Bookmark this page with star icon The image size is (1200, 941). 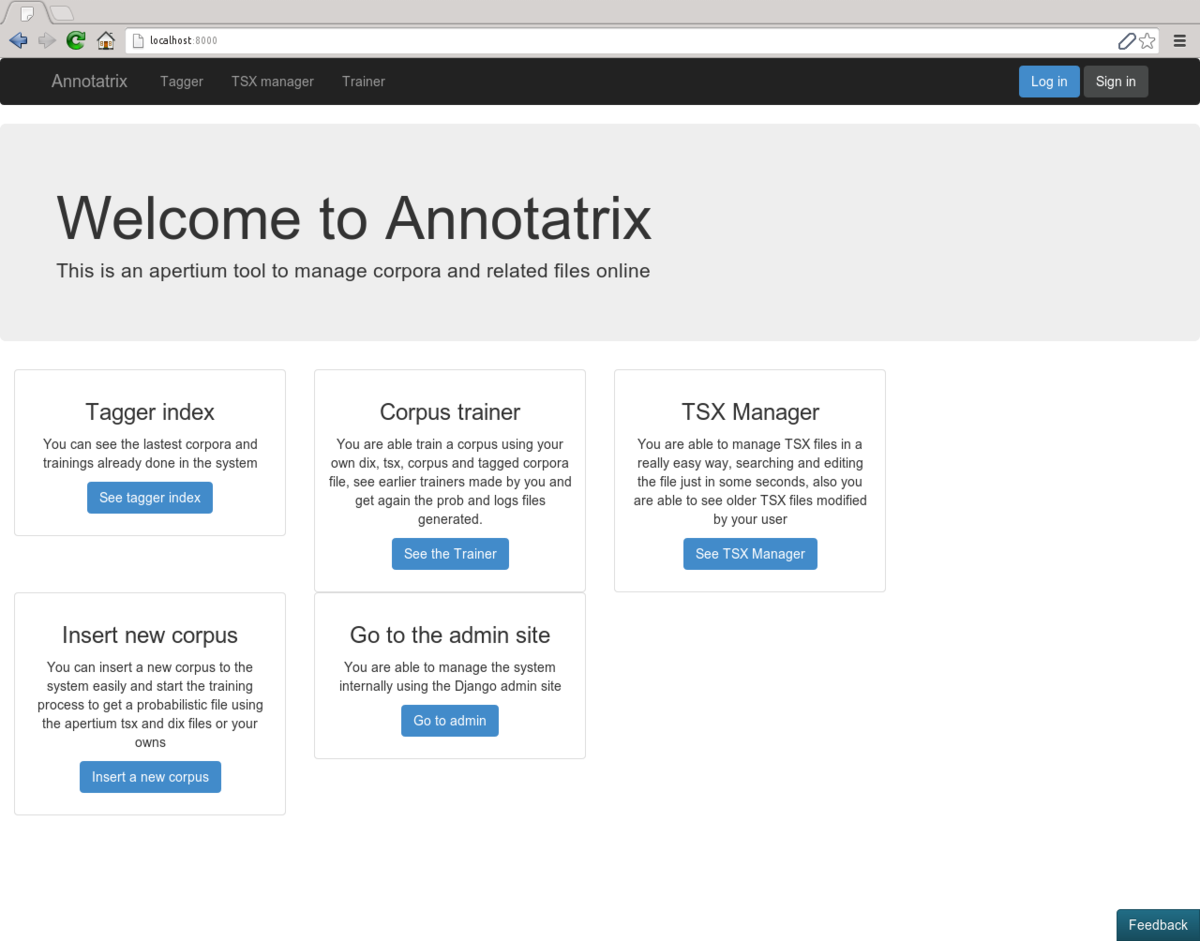coord(1147,41)
